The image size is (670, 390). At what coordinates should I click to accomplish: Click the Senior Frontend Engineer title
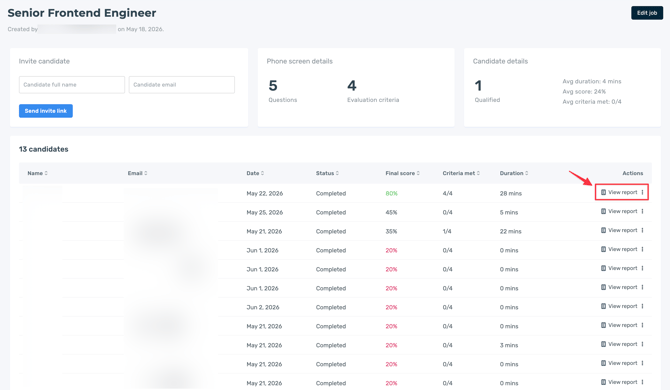82,13
